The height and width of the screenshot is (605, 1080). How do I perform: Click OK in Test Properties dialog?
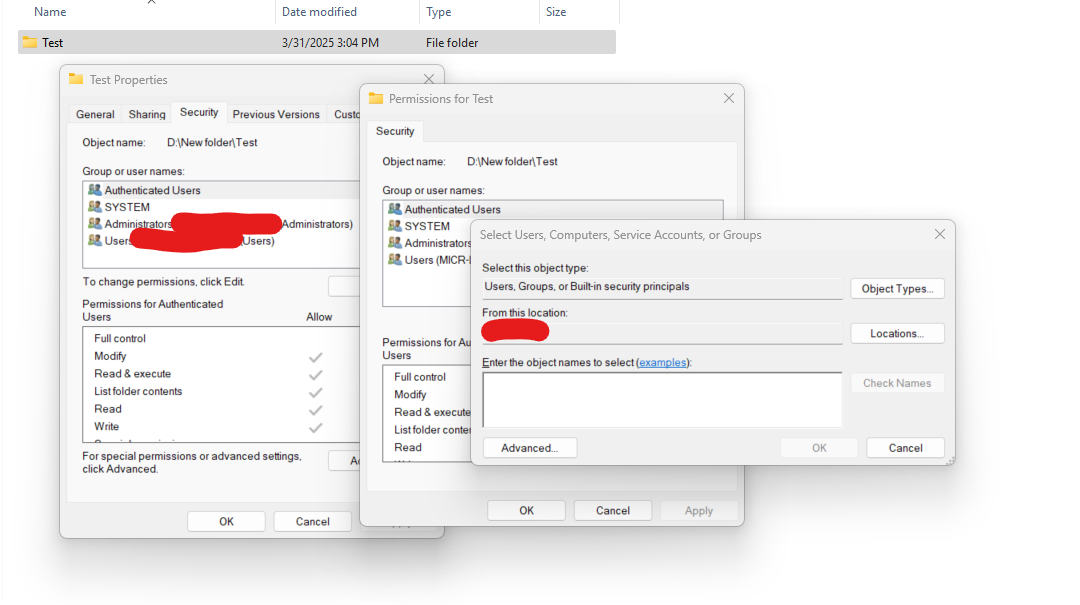pos(226,521)
